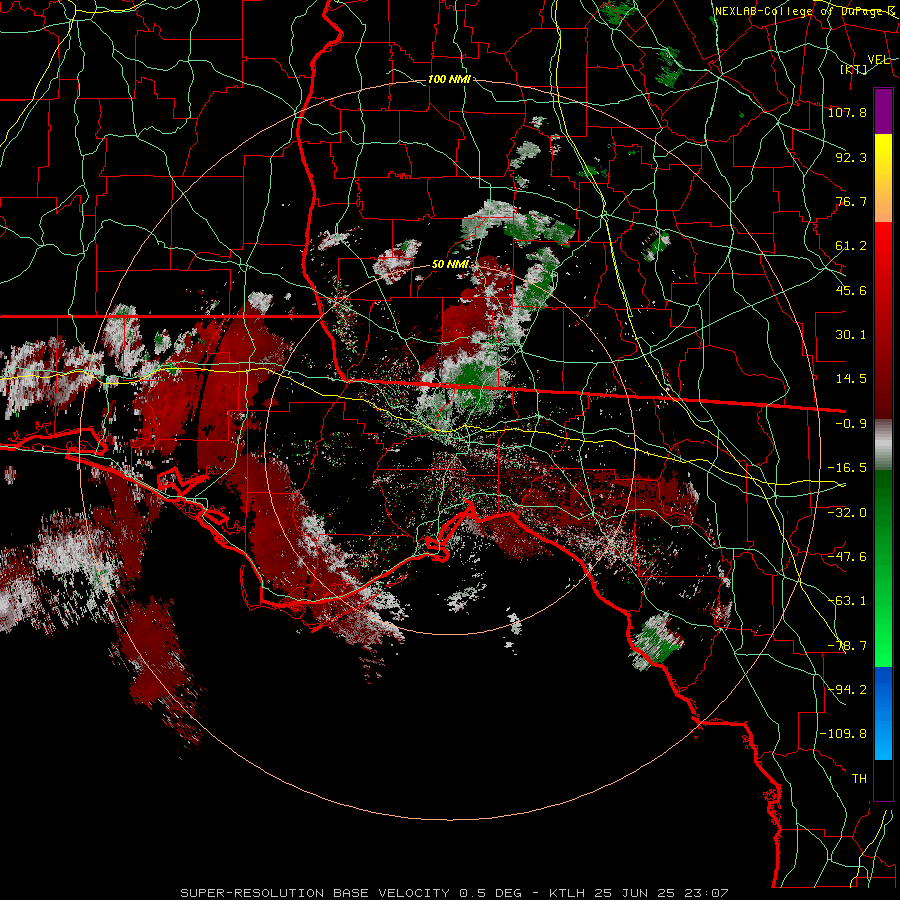Click the -47.6 velocity scale value
Viewport: 900px width, 900px height.
coord(847,557)
